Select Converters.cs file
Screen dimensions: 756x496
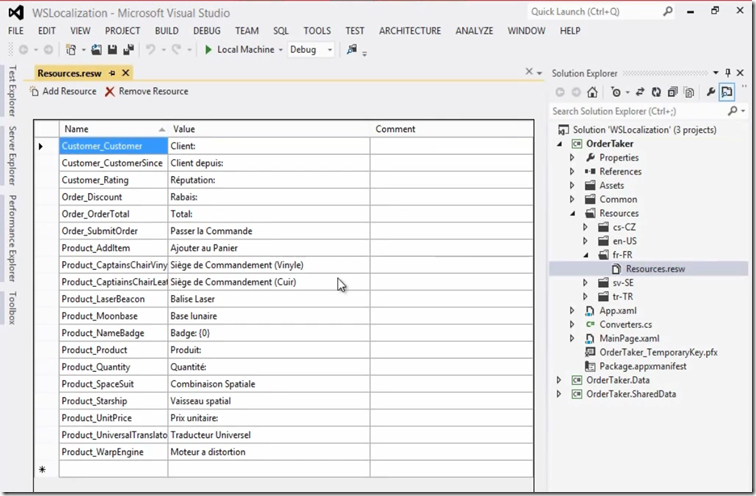point(625,324)
